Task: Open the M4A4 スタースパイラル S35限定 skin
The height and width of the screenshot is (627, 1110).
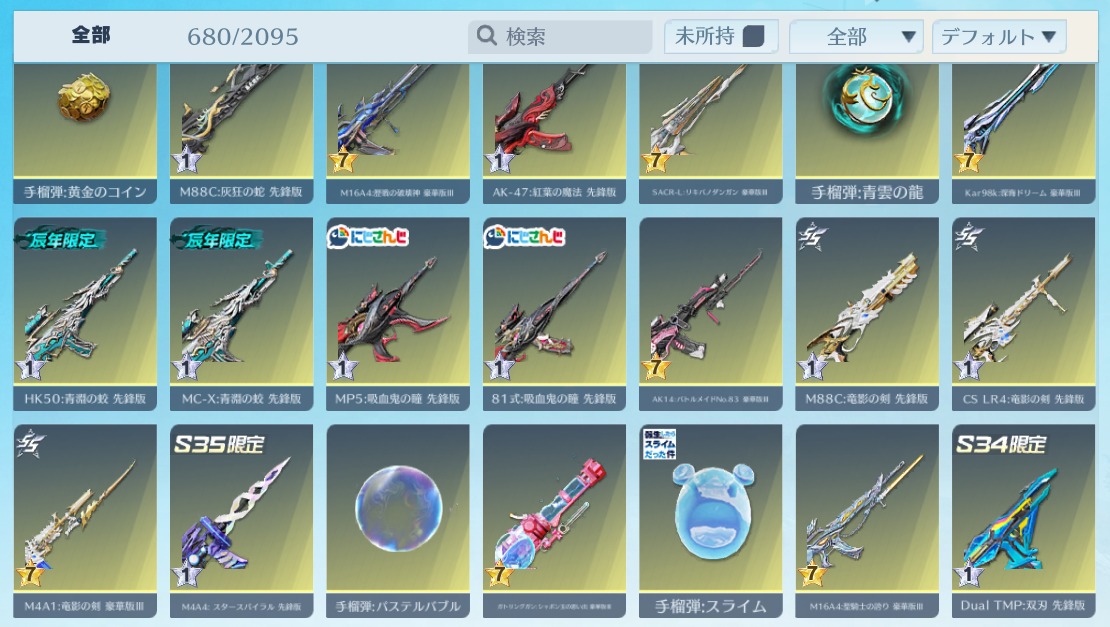Action: [x=241, y=521]
